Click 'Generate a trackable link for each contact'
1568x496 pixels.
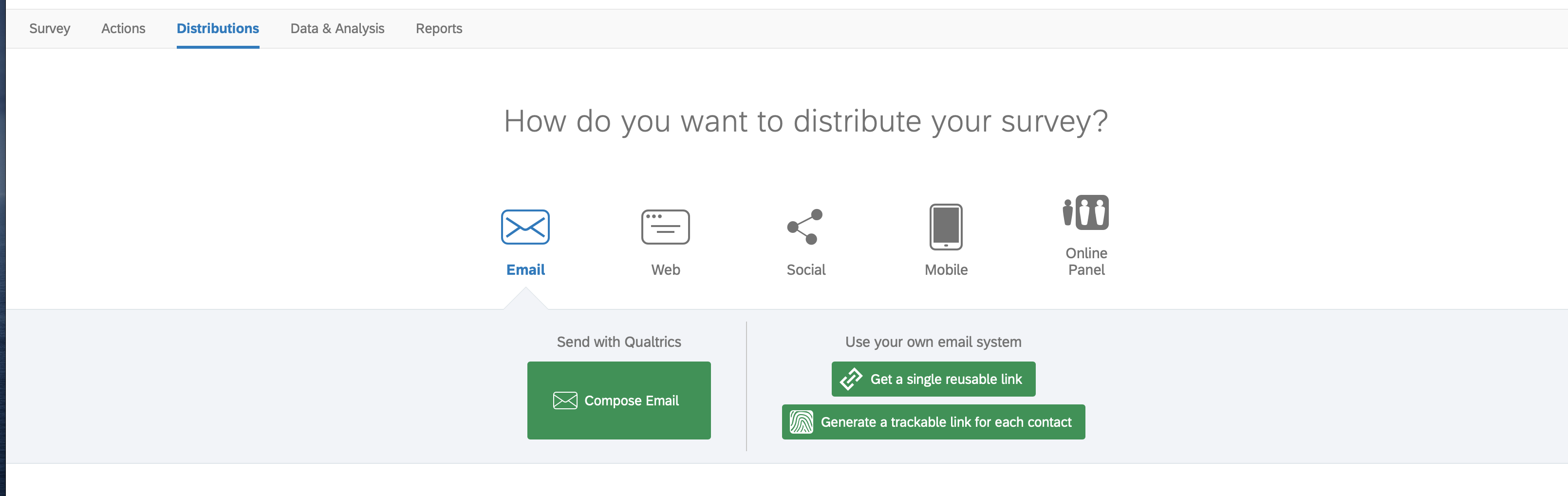click(945, 421)
